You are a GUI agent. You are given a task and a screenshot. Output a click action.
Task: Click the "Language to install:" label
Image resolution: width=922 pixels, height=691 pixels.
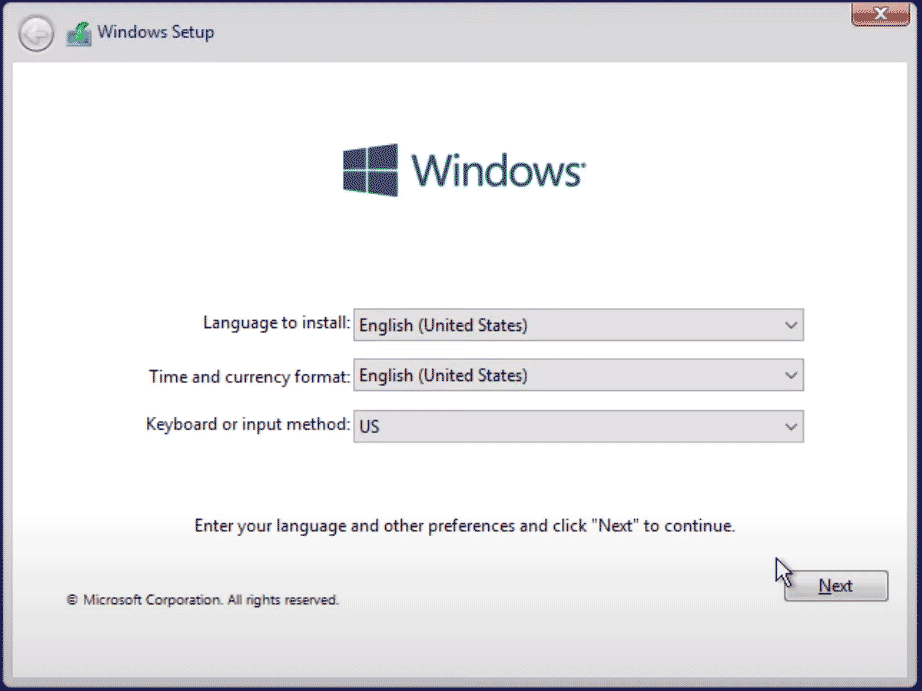pos(276,323)
